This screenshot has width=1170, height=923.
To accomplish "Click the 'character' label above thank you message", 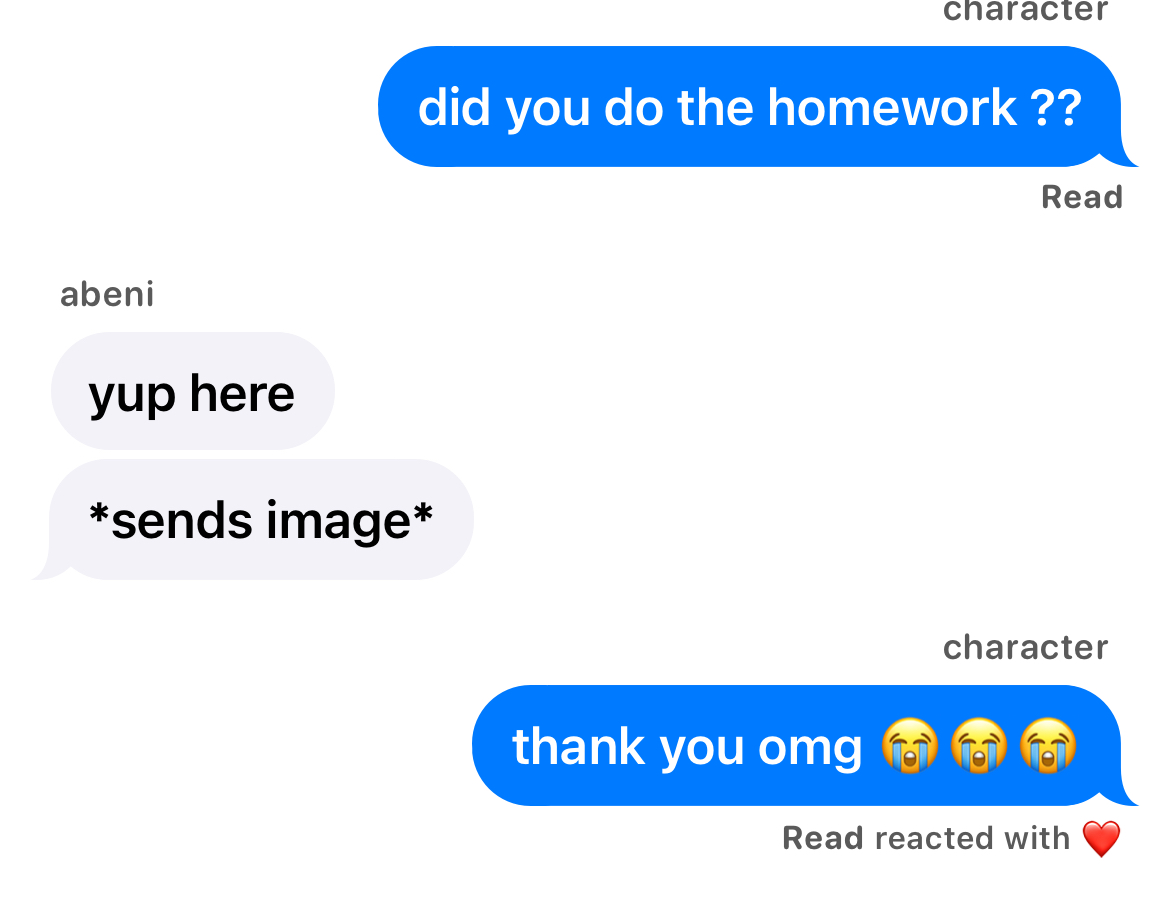I will pyautogui.click(x=1025, y=647).
